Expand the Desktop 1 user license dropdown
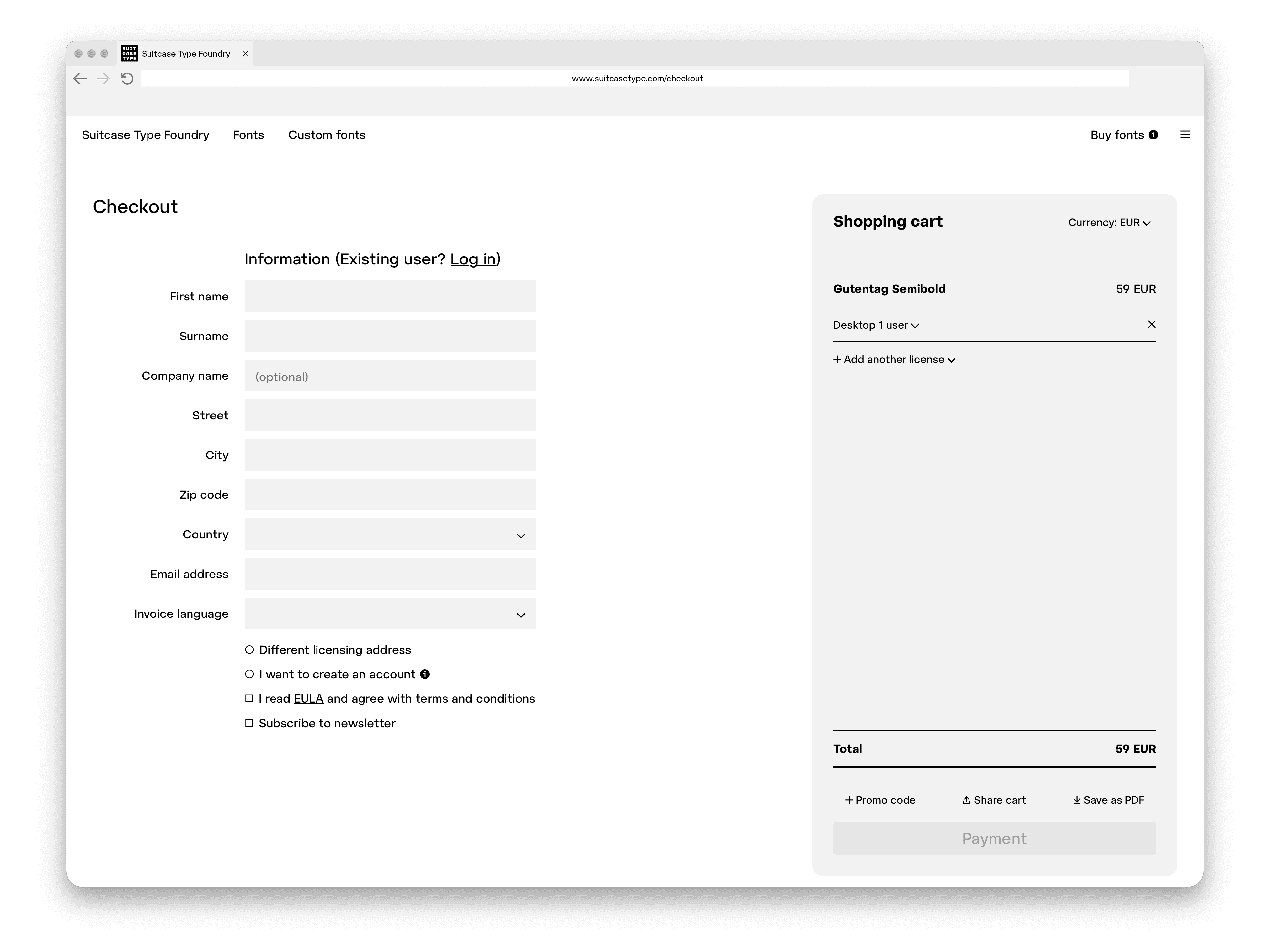 [x=876, y=325]
